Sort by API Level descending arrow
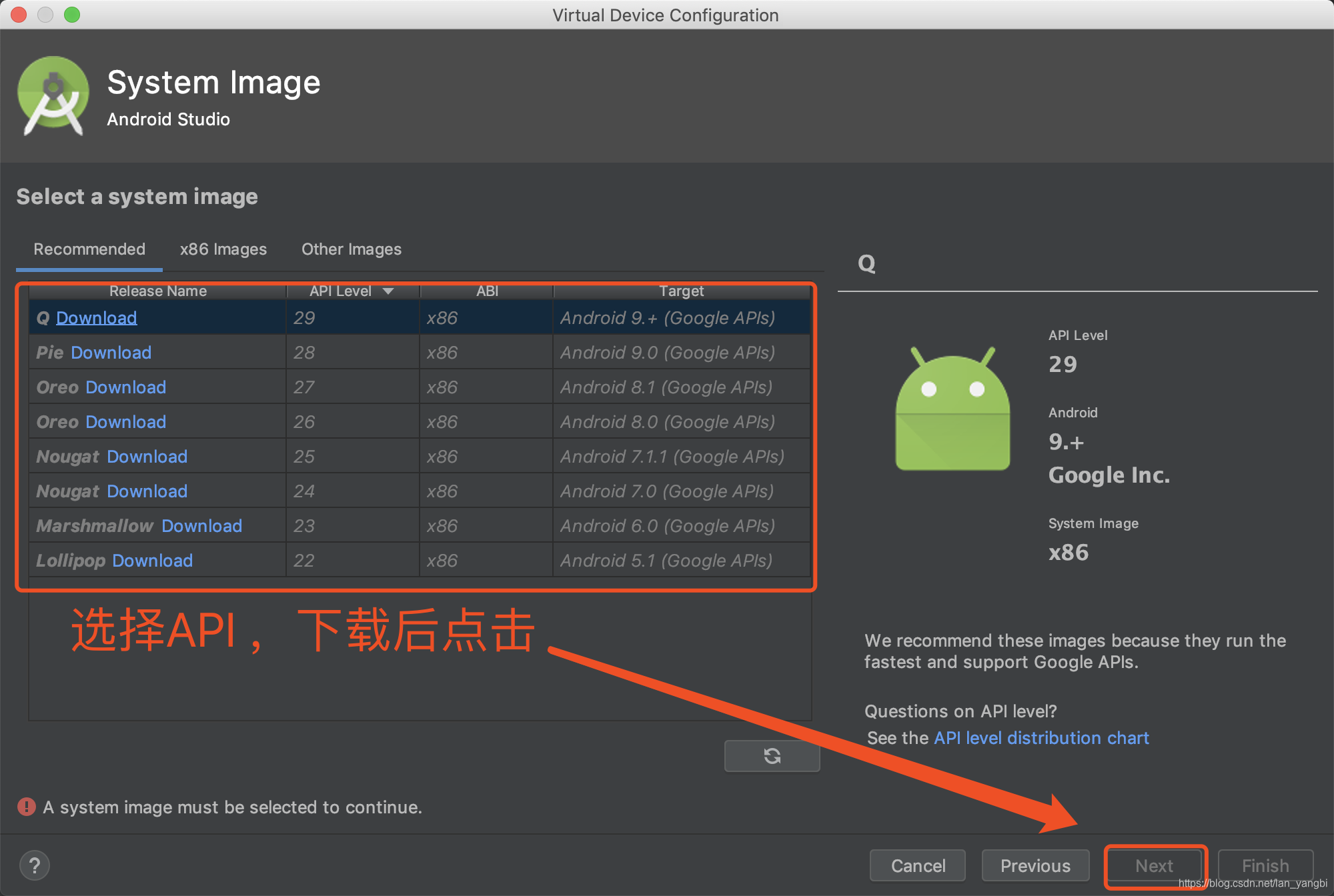Viewport: 1334px width, 896px height. click(388, 291)
